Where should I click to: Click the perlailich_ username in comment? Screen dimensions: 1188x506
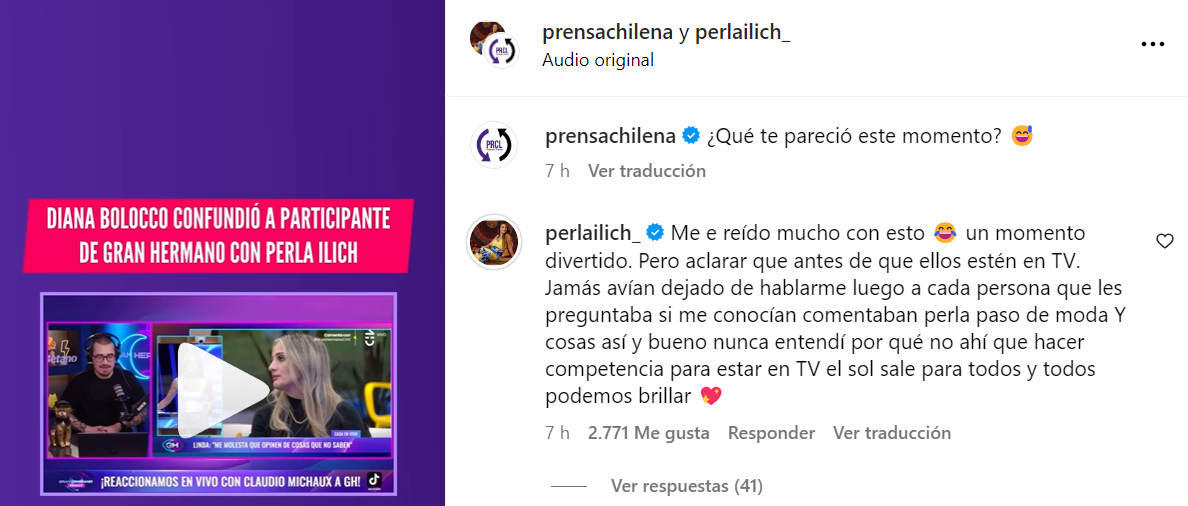[x=593, y=231]
